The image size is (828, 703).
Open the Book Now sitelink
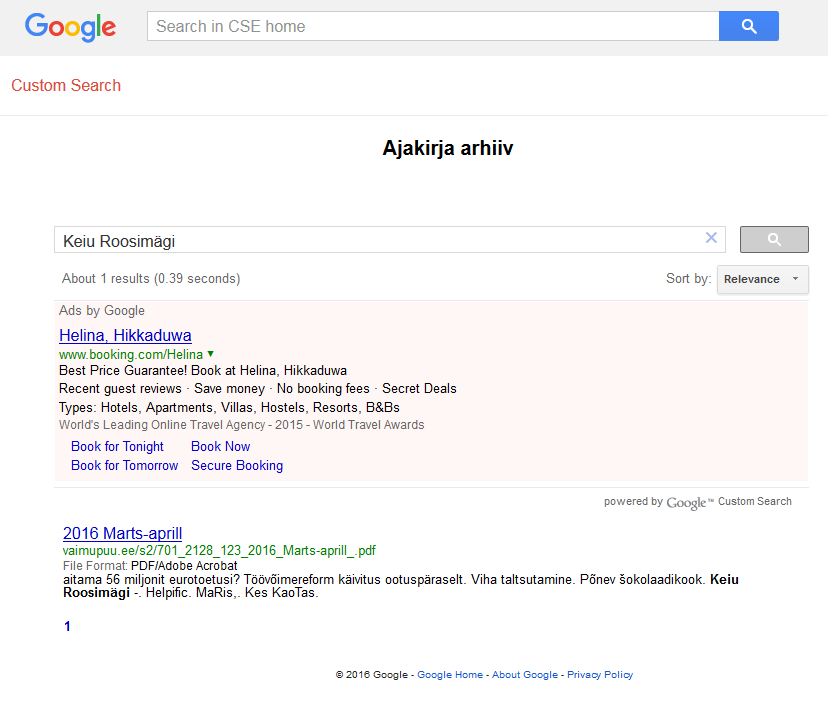[x=221, y=446]
